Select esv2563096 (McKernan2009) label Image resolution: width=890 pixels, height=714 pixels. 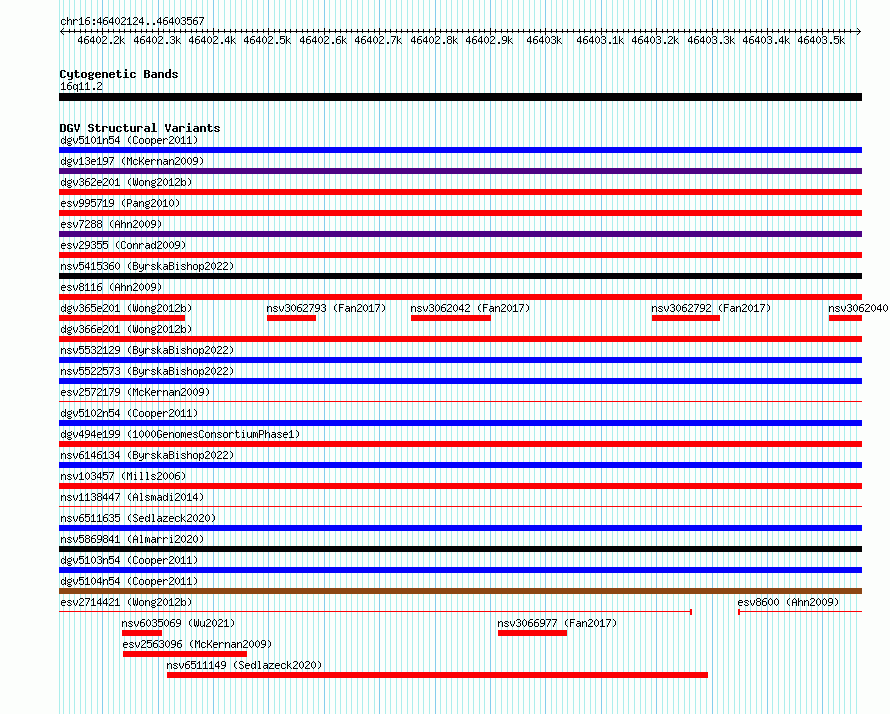click(197, 644)
